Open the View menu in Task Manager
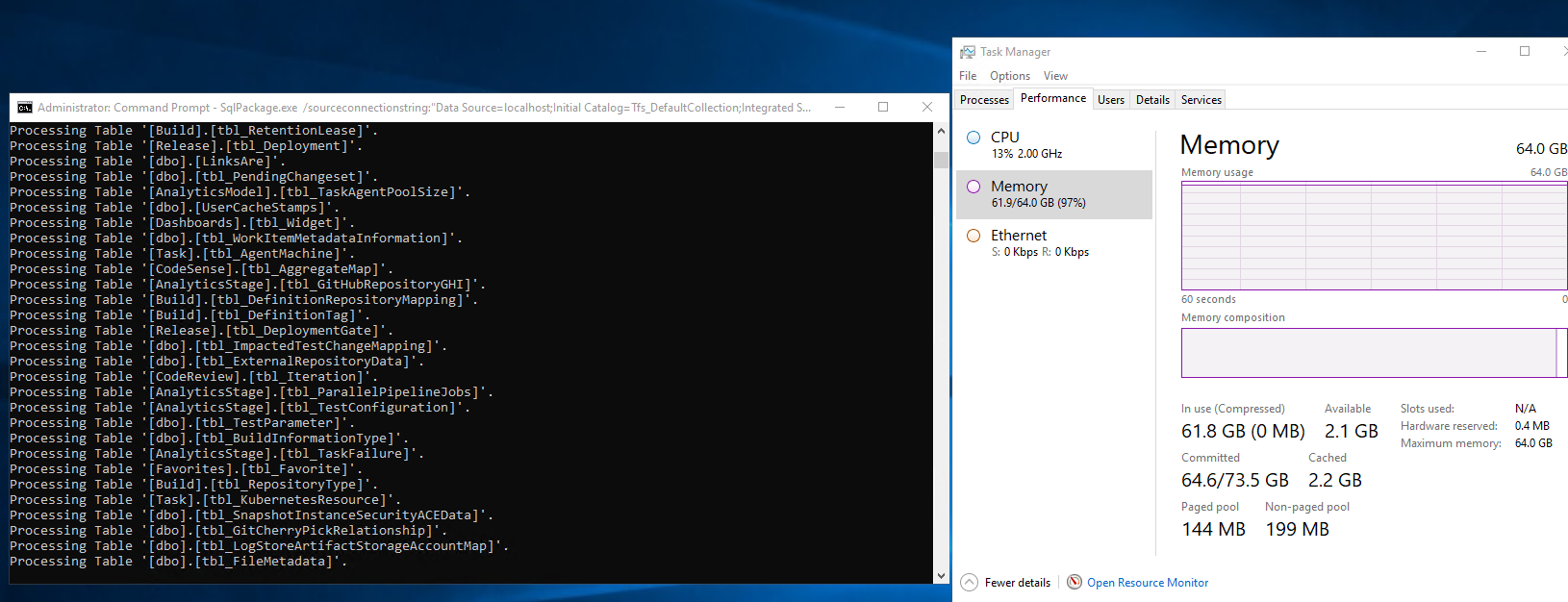Image resolution: width=1568 pixels, height=602 pixels. pos(1055,76)
